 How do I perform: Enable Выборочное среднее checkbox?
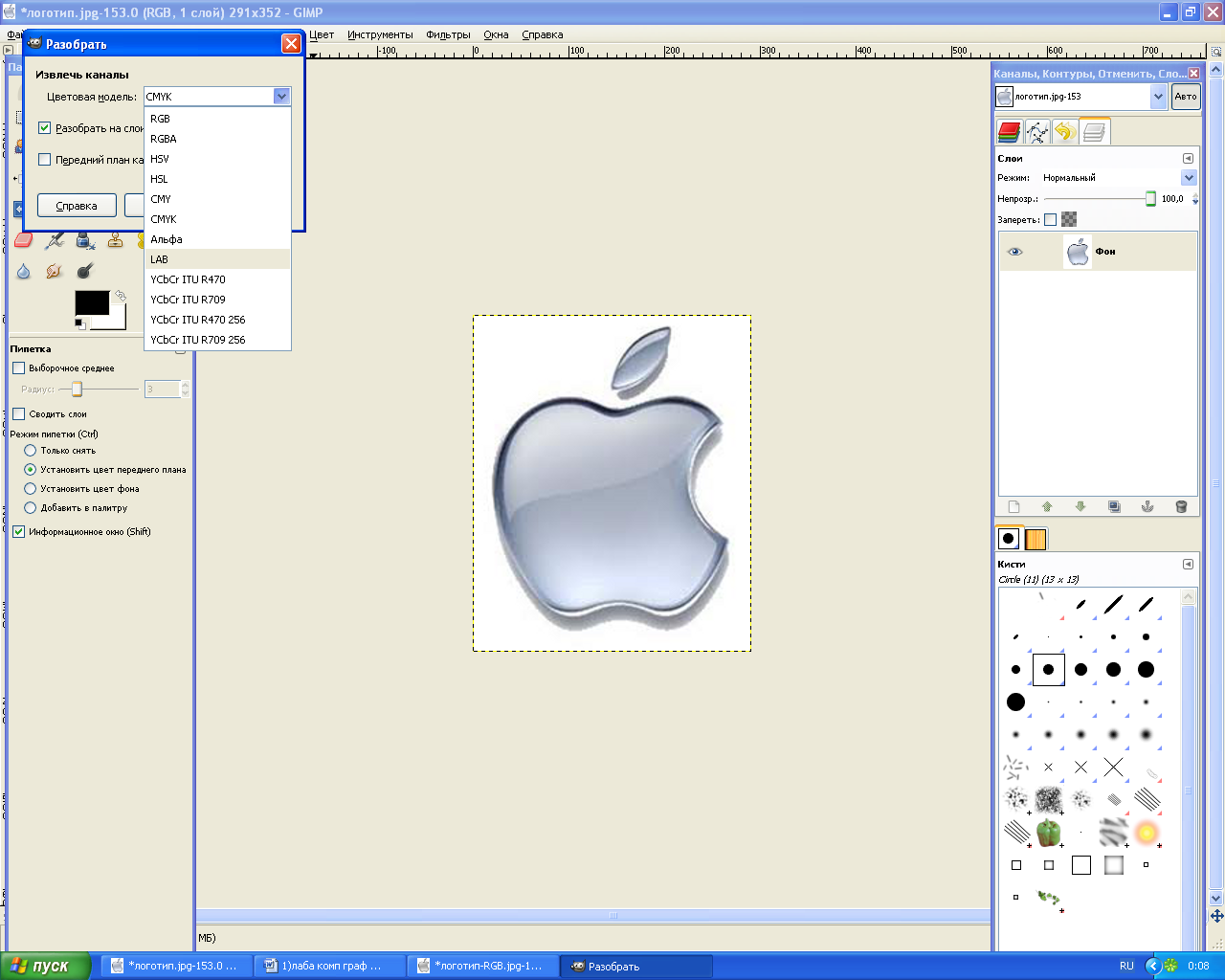[x=18, y=368]
